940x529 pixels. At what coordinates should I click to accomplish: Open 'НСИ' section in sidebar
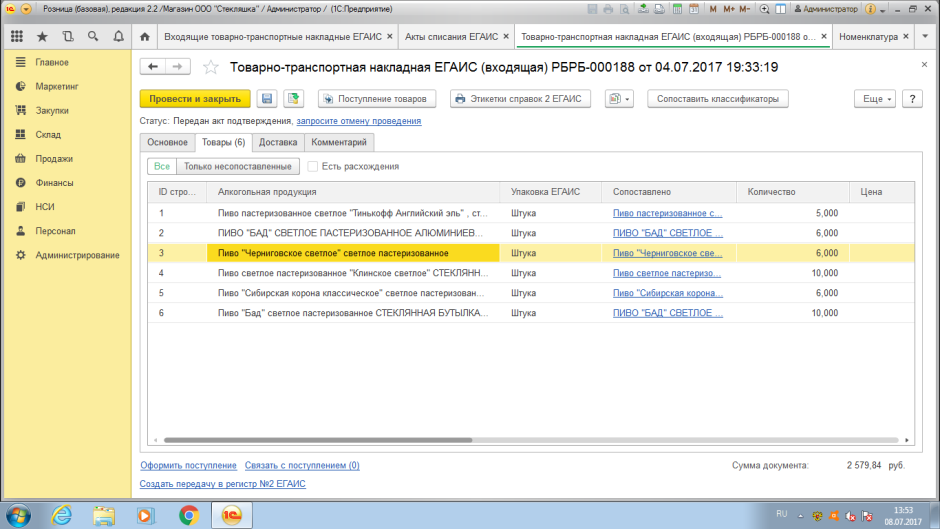click(44, 206)
